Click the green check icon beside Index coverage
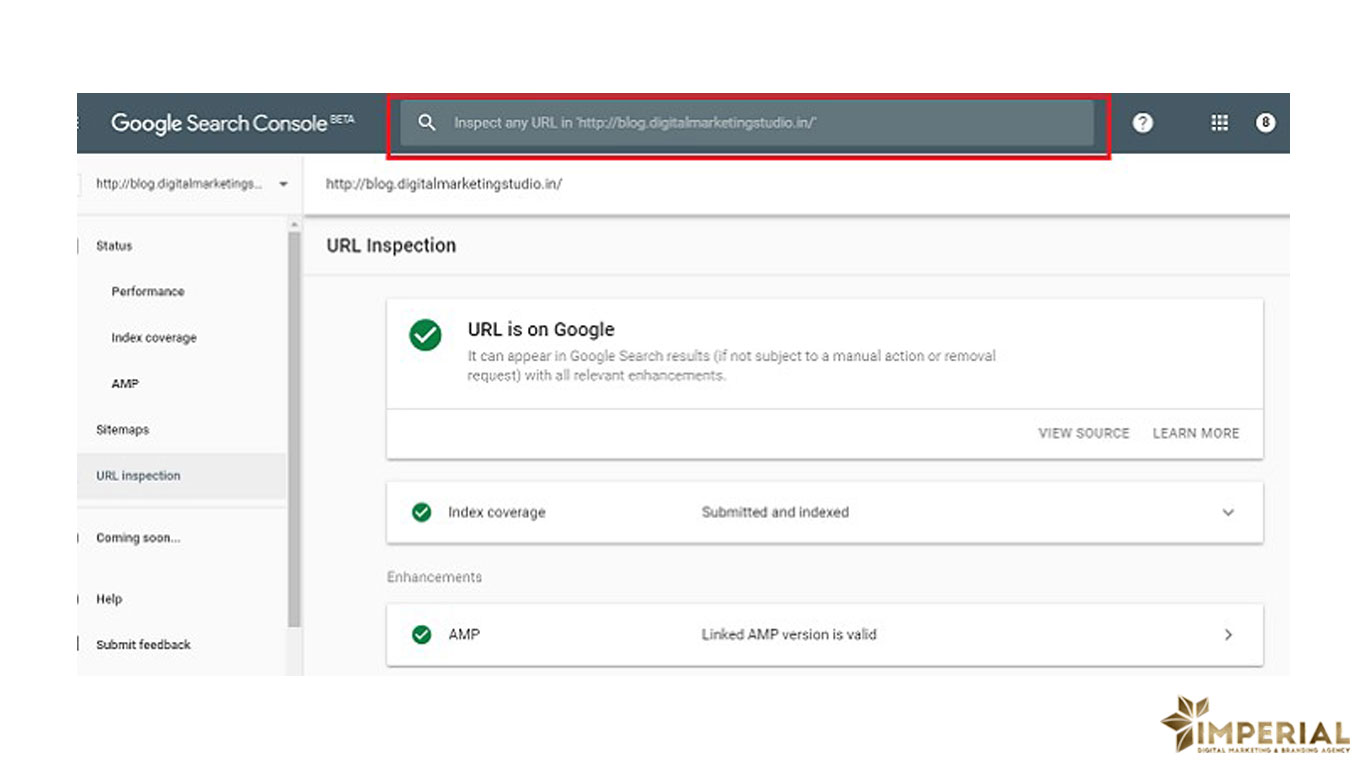 click(x=422, y=512)
